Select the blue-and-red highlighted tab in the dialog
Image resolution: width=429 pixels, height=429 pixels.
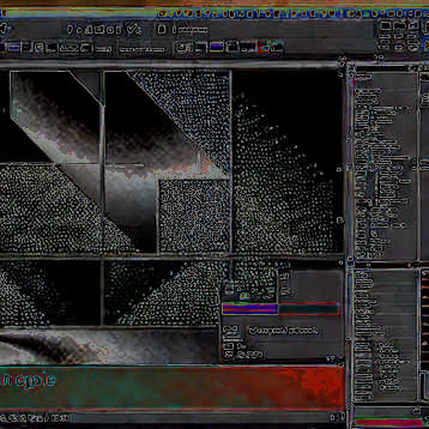click(250, 309)
